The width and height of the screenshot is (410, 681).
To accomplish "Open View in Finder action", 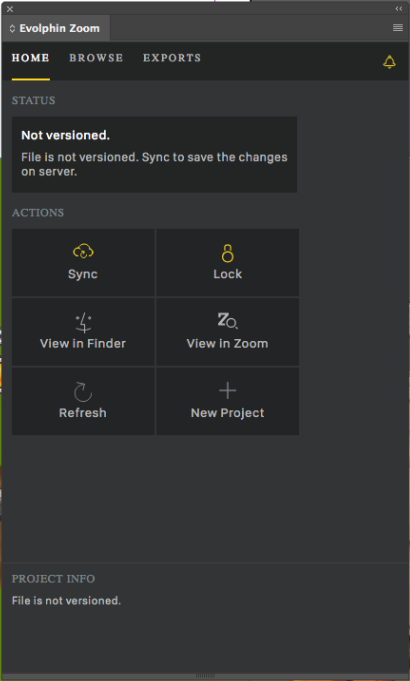I will coord(83,332).
